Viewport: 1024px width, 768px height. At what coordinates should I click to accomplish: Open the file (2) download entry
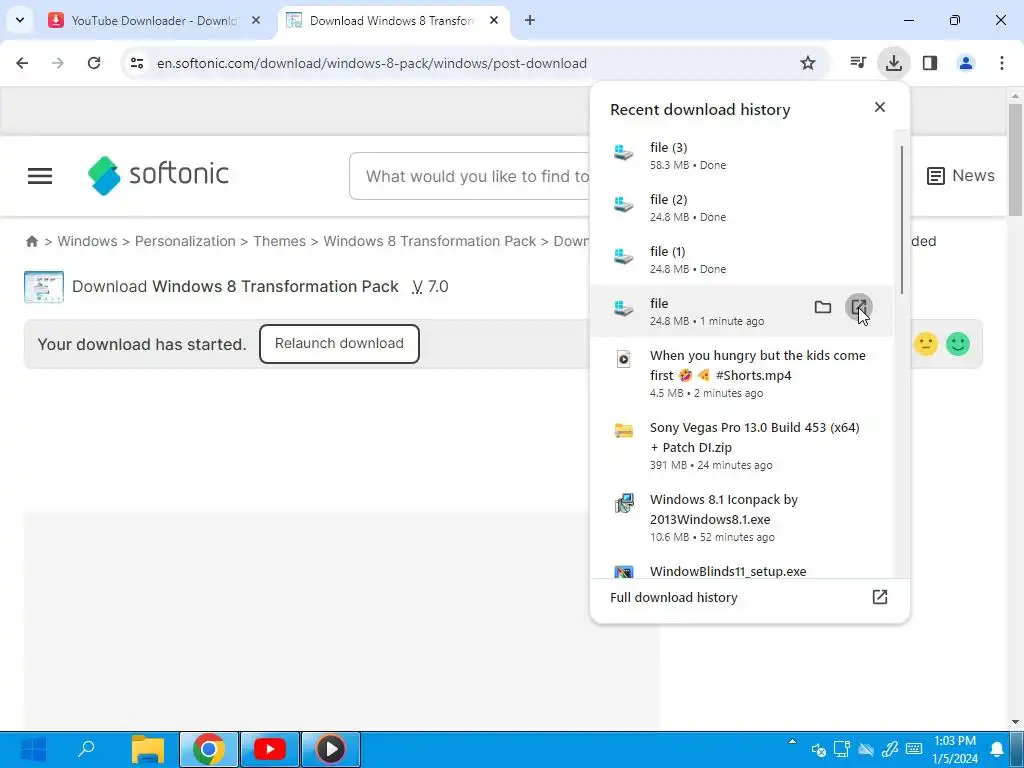click(741, 208)
